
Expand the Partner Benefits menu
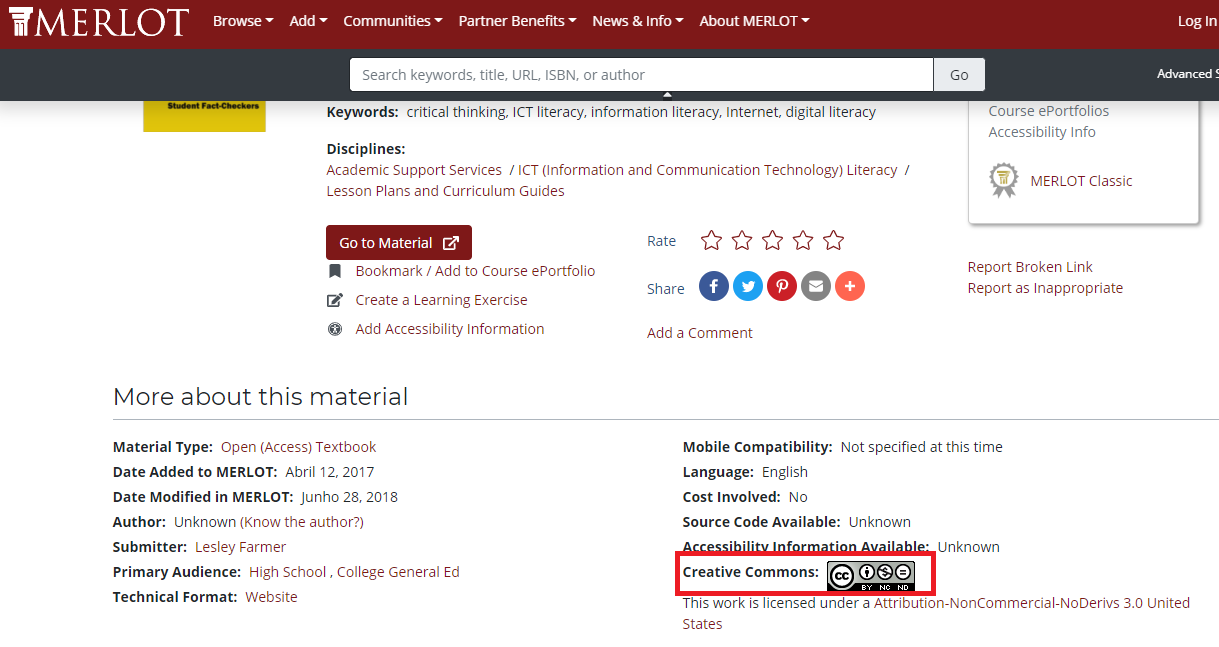[x=517, y=21]
